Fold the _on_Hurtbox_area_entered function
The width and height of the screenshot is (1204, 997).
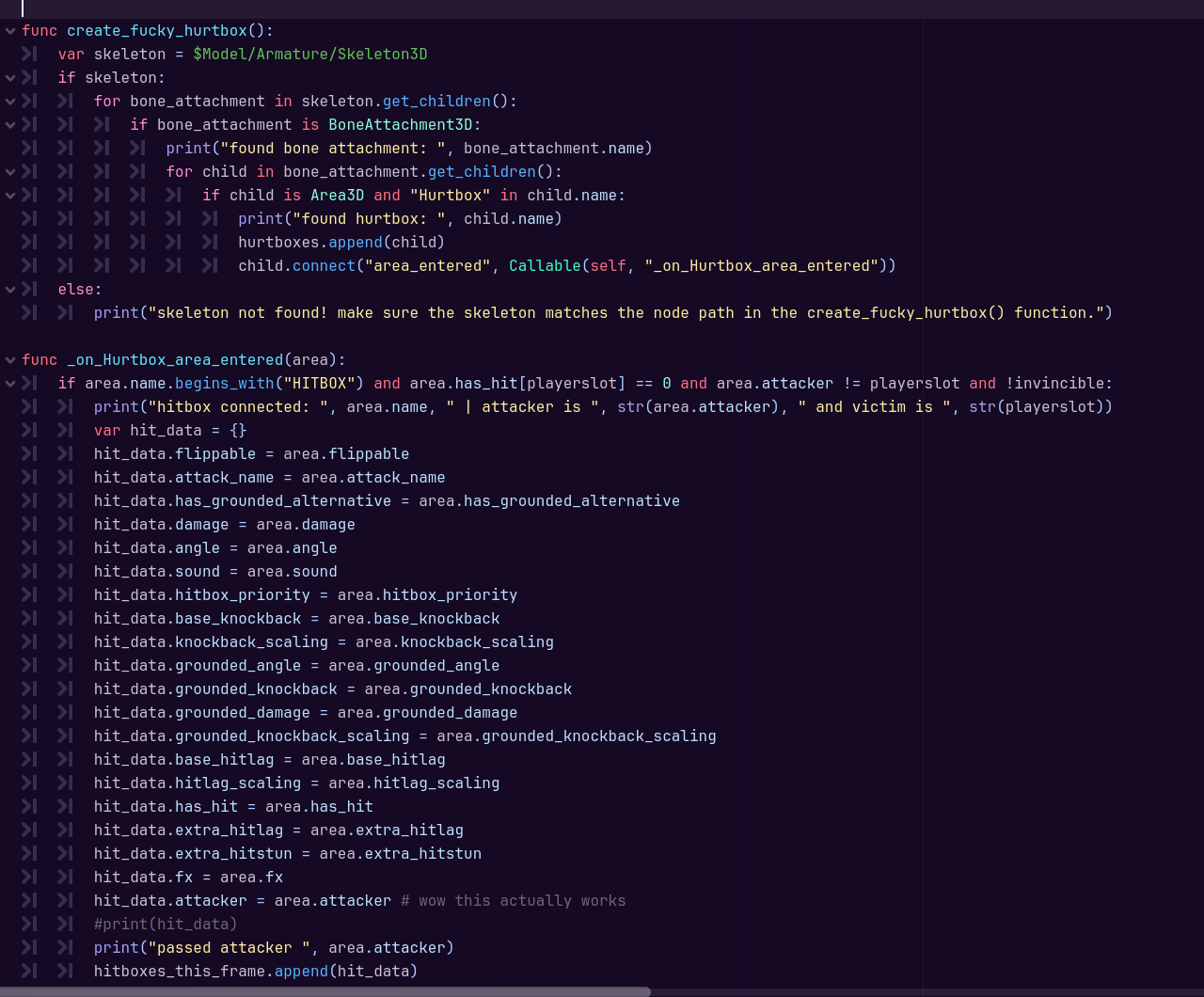[x=10, y=360]
